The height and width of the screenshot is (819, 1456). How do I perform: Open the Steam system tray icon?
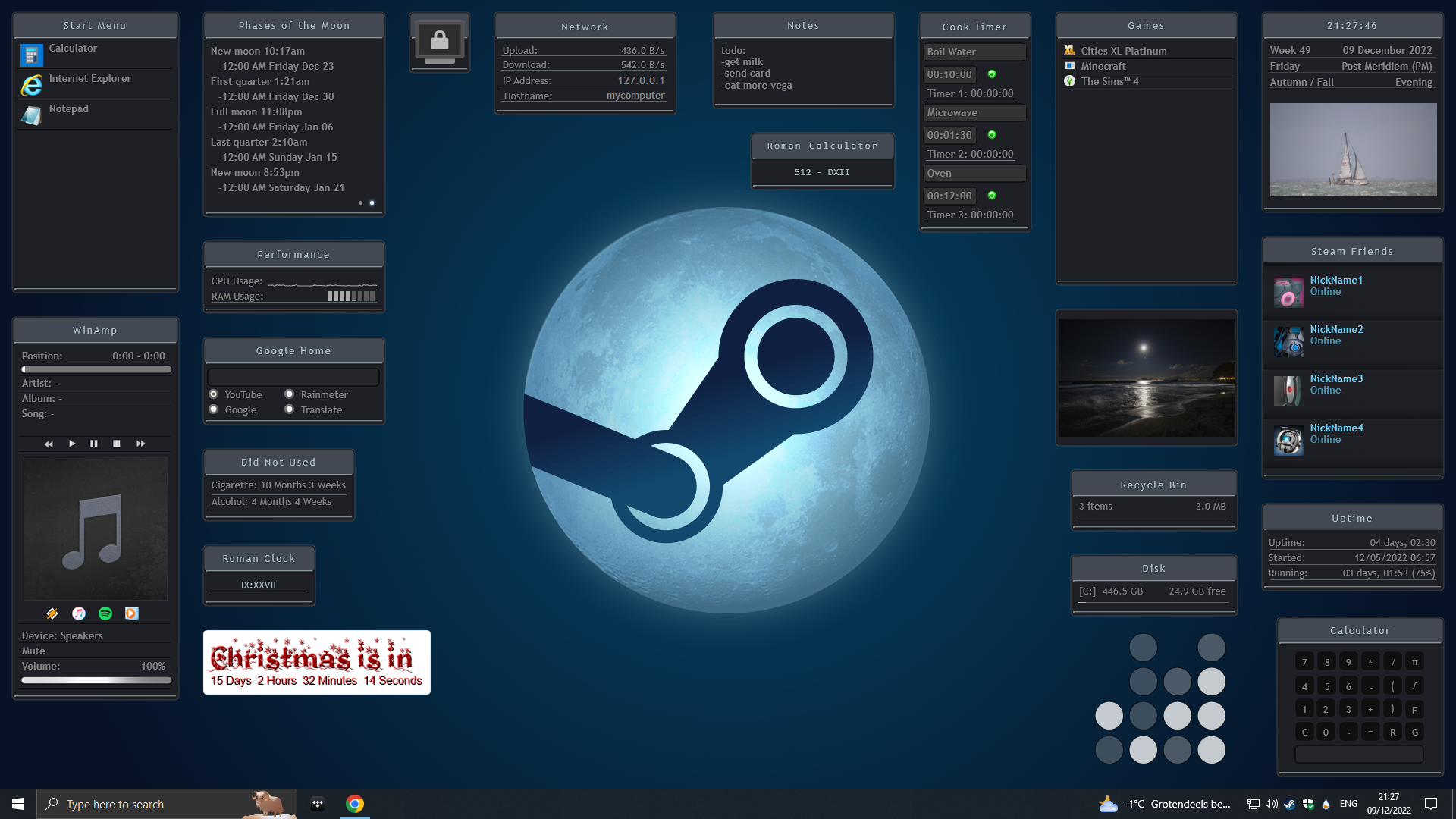pyautogui.click(x=1289, y=804)
